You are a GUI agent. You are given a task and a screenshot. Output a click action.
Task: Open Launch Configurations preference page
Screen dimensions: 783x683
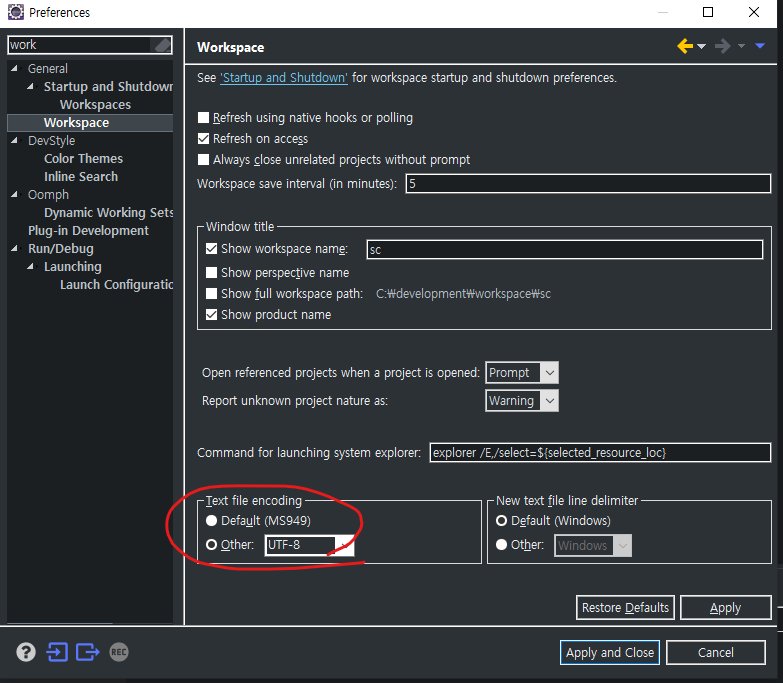click(116, 284)
